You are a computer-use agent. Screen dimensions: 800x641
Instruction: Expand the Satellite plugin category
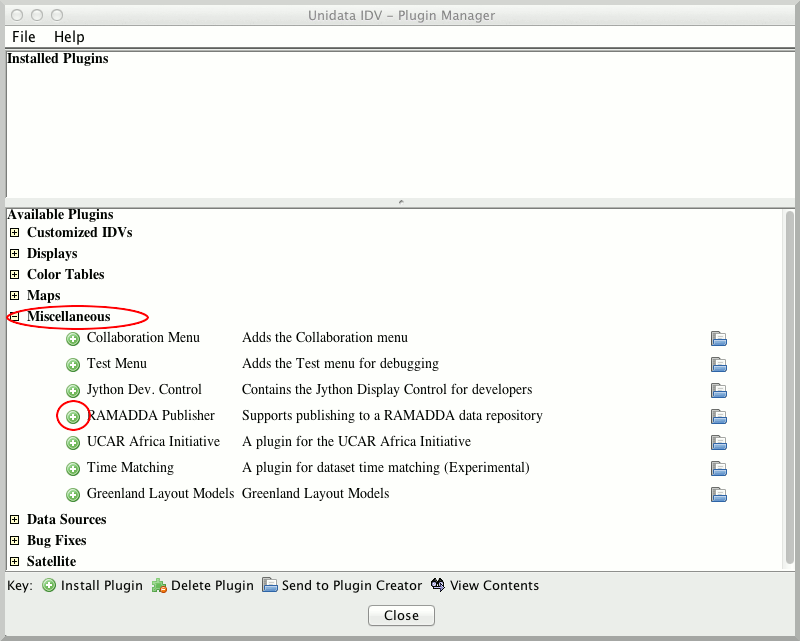point(15,562)
